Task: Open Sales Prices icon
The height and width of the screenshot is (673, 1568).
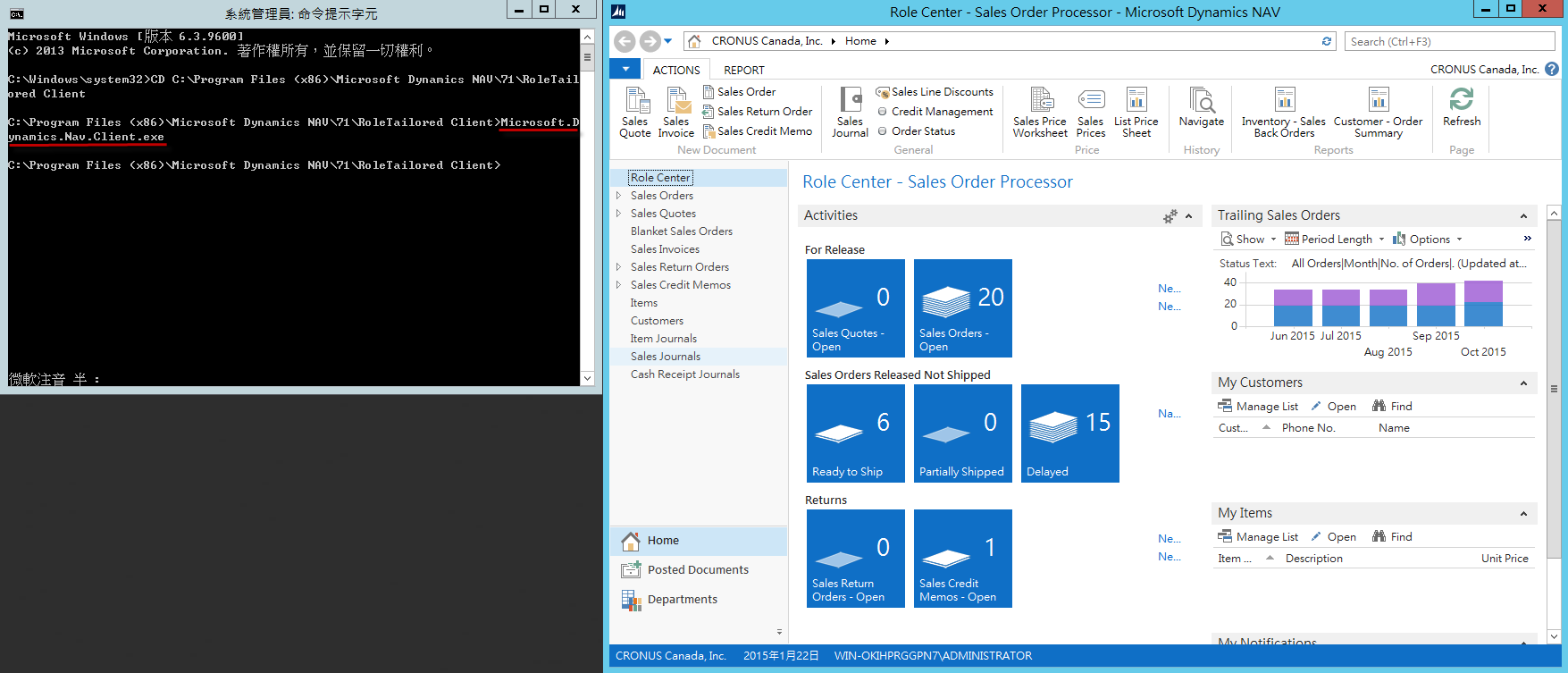Action: (1091, 113)
